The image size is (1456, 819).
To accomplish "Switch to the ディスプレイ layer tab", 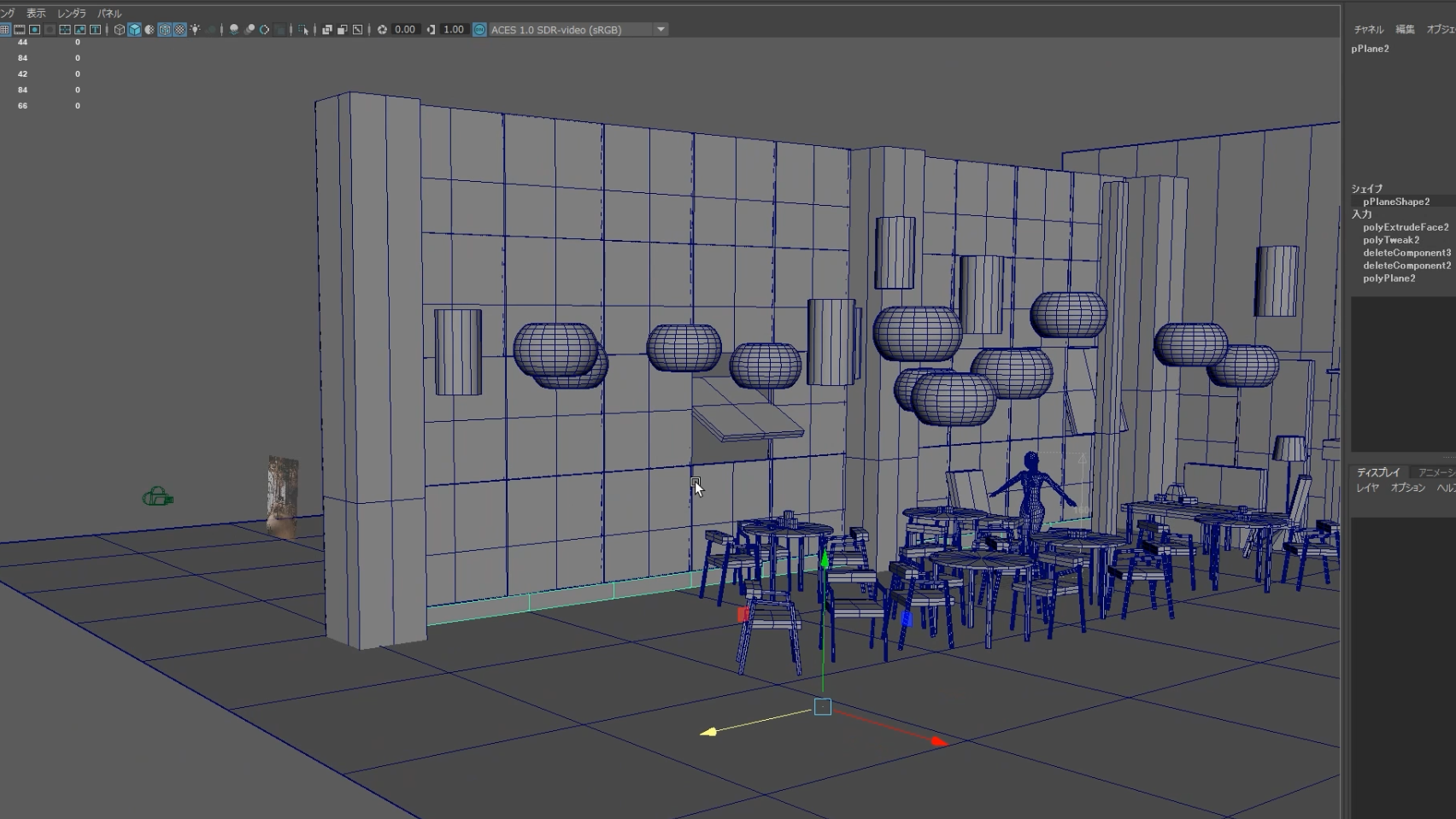I will pos(1377,472).
